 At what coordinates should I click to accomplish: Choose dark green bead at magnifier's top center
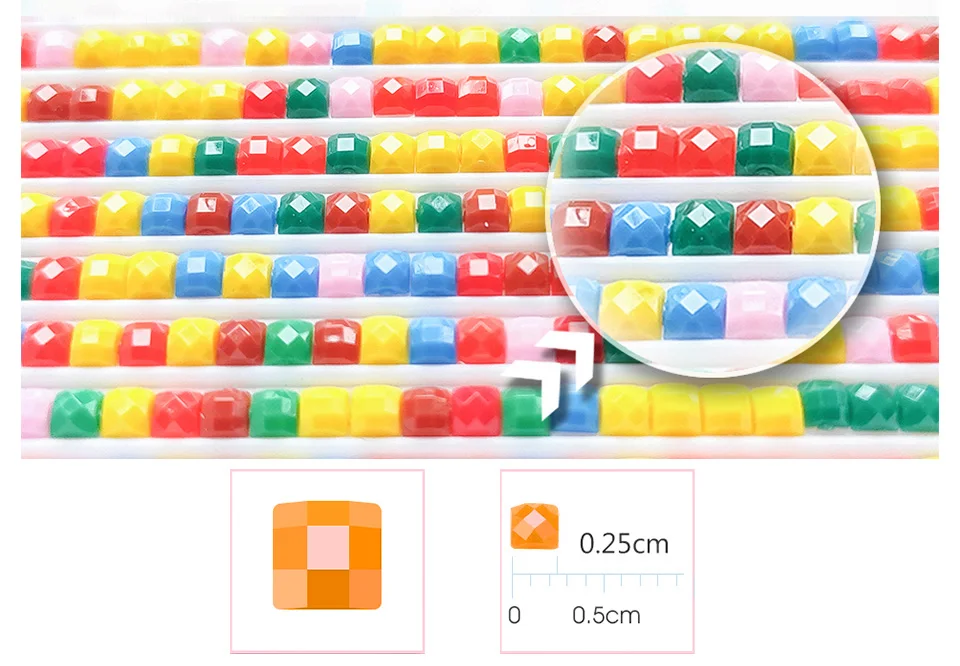coord(711,75)
